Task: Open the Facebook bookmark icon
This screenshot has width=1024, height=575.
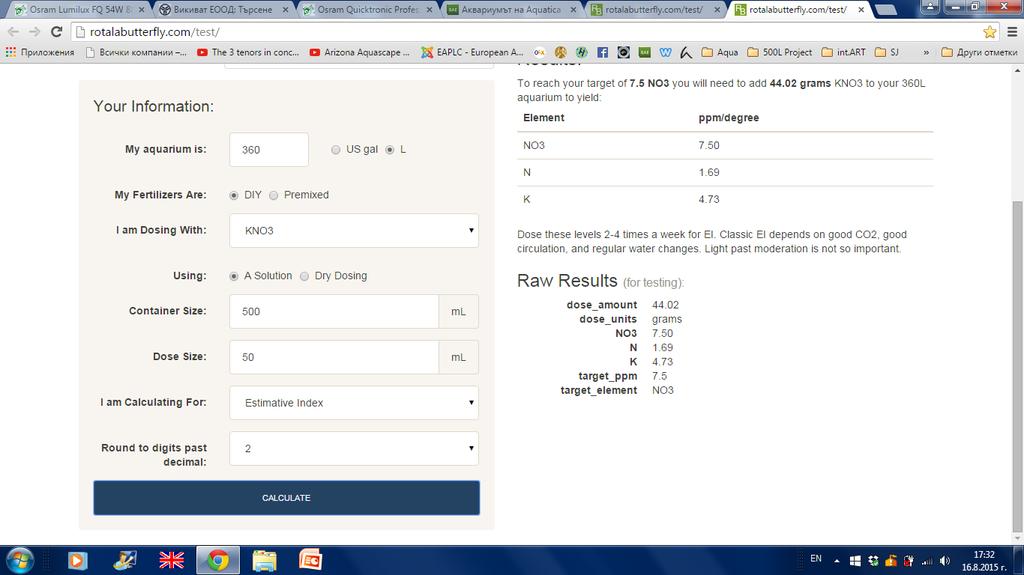Action: pyautogui.click(x=603, y=52)
